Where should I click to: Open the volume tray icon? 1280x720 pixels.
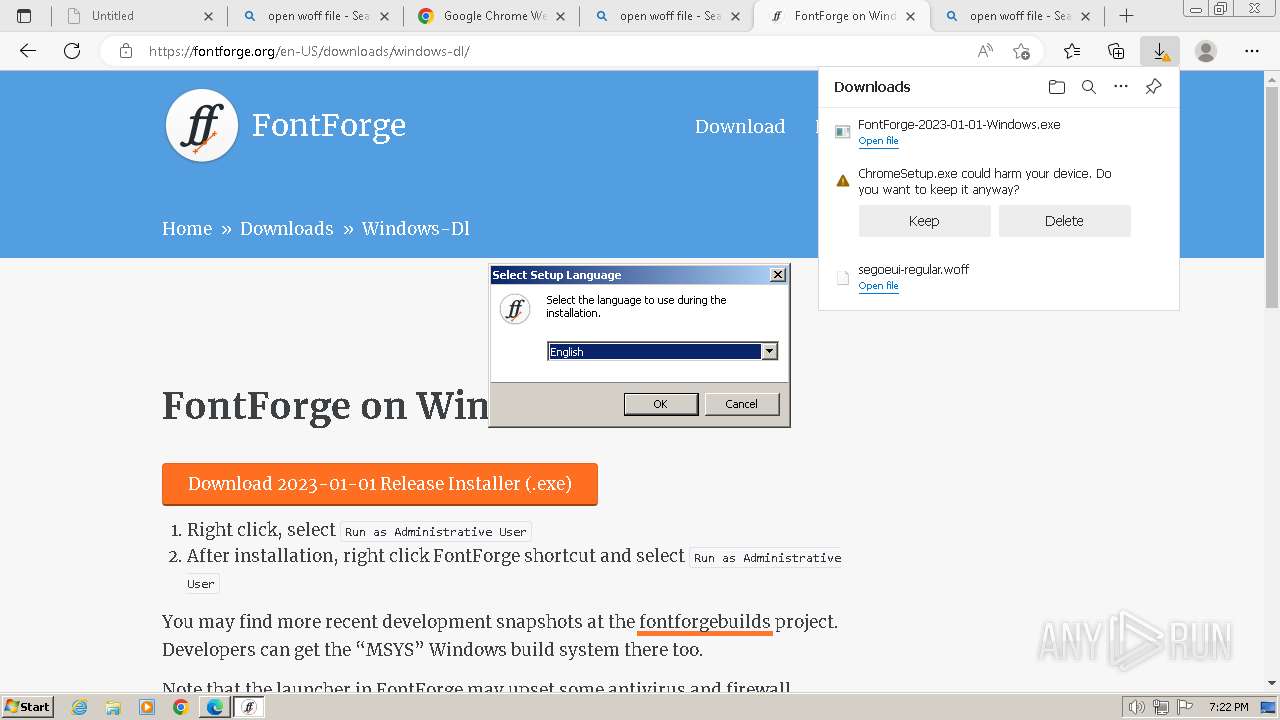click(x=1136, y=707)
